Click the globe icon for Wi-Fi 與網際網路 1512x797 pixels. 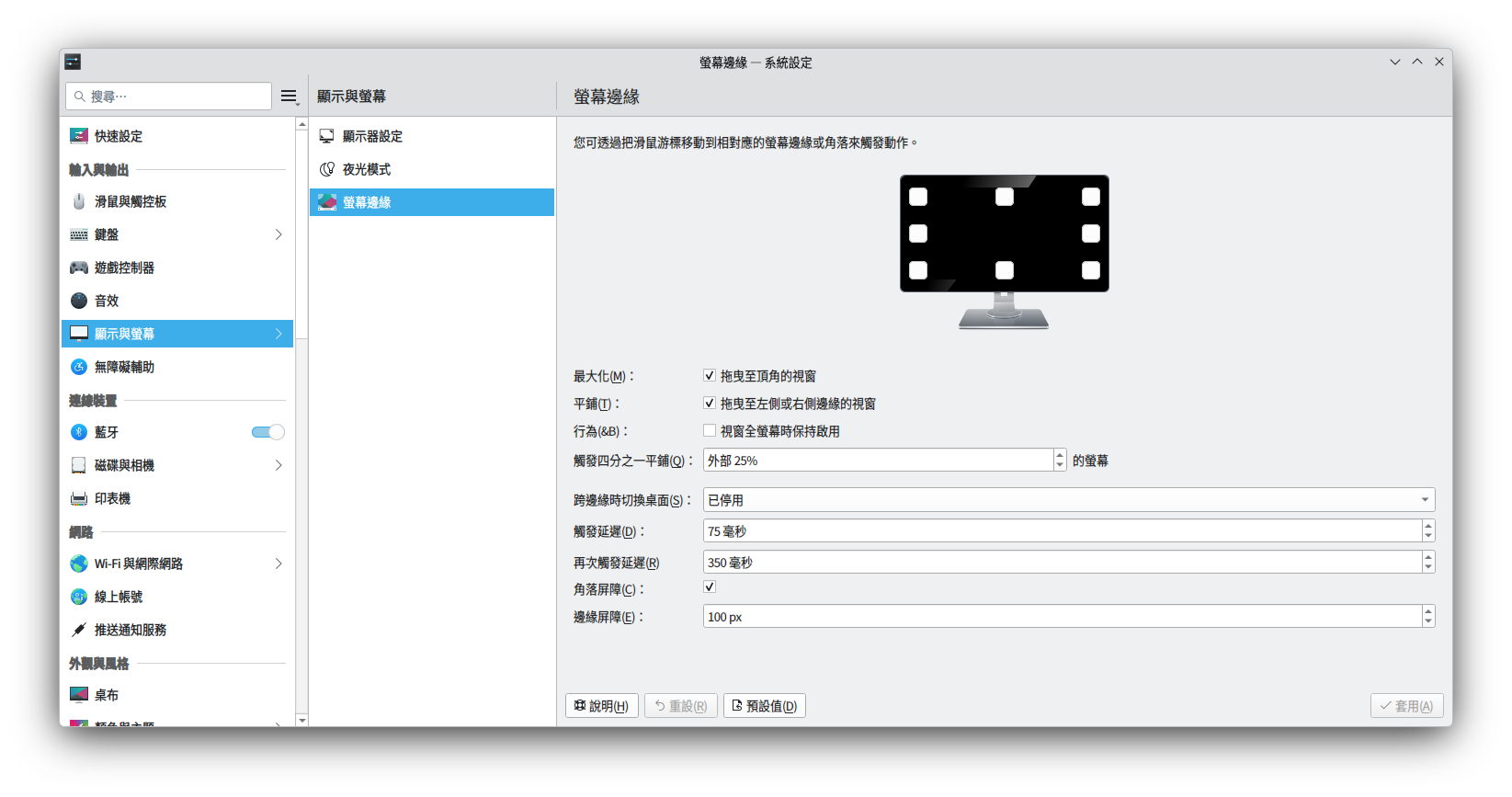point(79,564)
